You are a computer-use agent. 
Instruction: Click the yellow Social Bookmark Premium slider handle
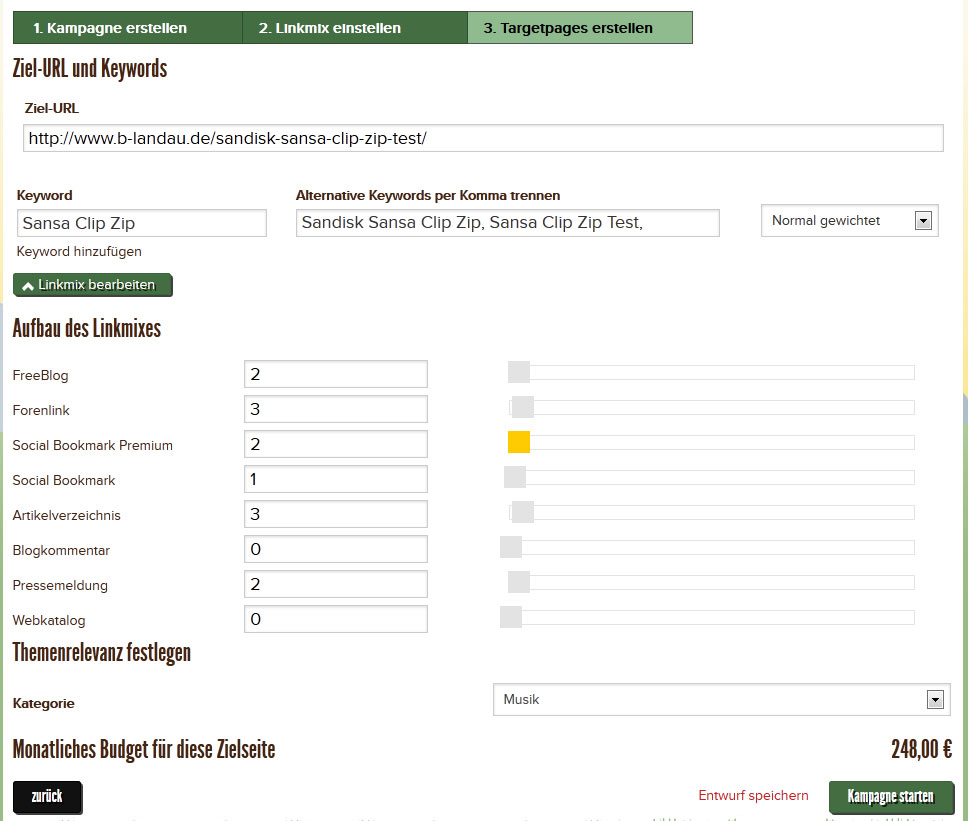[x=519, y=443]
